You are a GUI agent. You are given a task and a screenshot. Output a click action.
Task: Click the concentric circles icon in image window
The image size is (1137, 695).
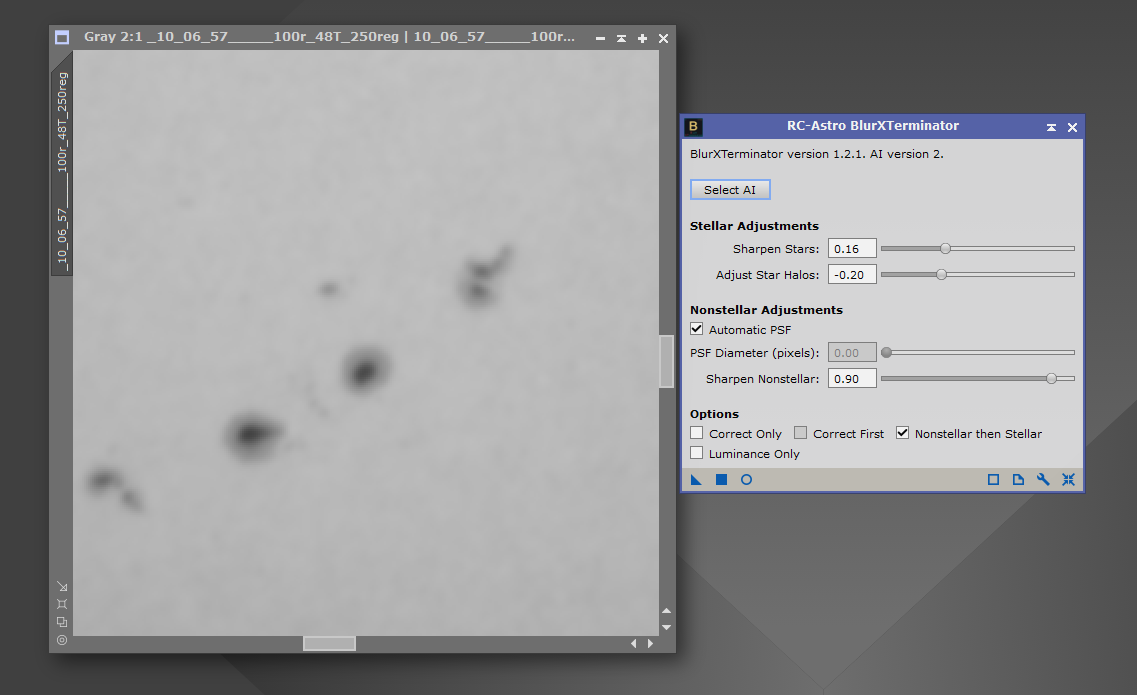[x=62, y=640]
